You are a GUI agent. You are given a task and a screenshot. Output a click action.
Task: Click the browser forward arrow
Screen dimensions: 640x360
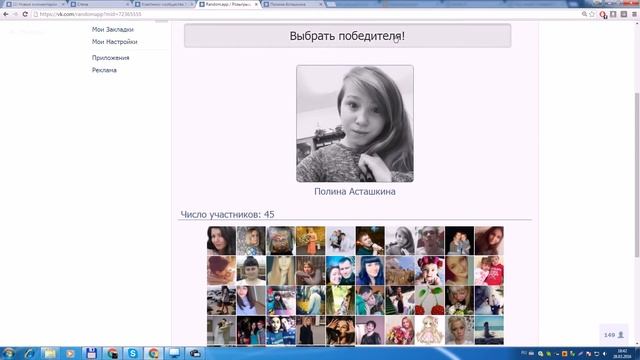[16, 14]
